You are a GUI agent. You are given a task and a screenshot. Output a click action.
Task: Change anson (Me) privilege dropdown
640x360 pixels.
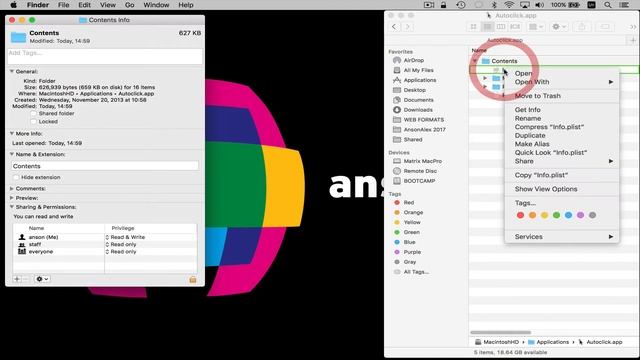point(125,237)
